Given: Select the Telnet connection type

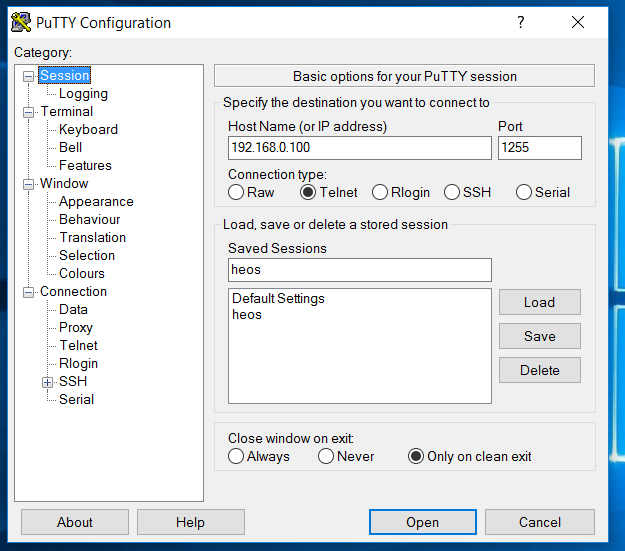Looking at the screenshot, I should pyautogui.click(x=308, y=192).
